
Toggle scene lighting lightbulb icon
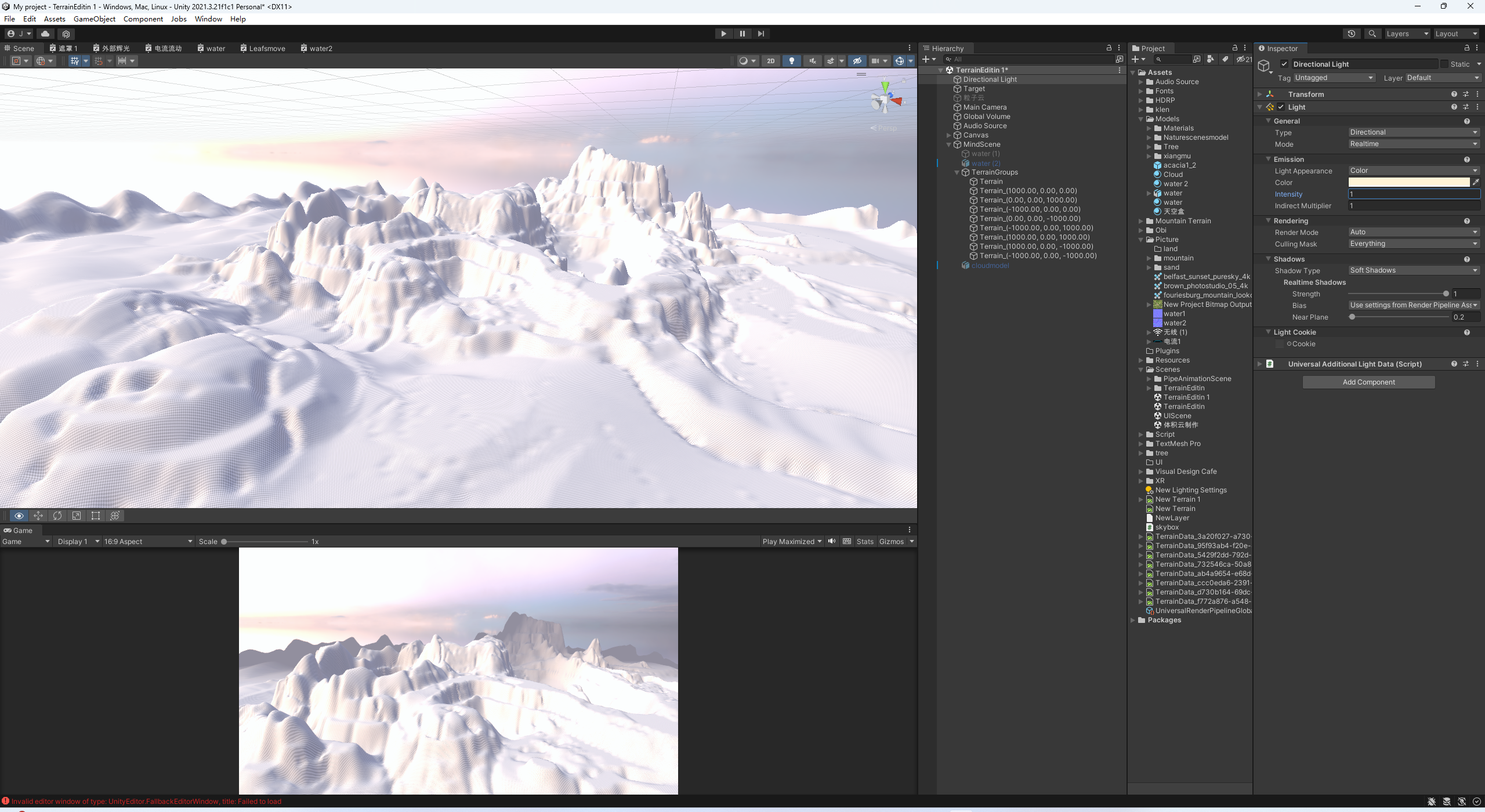pyautogui.click(x=792, y=61)
